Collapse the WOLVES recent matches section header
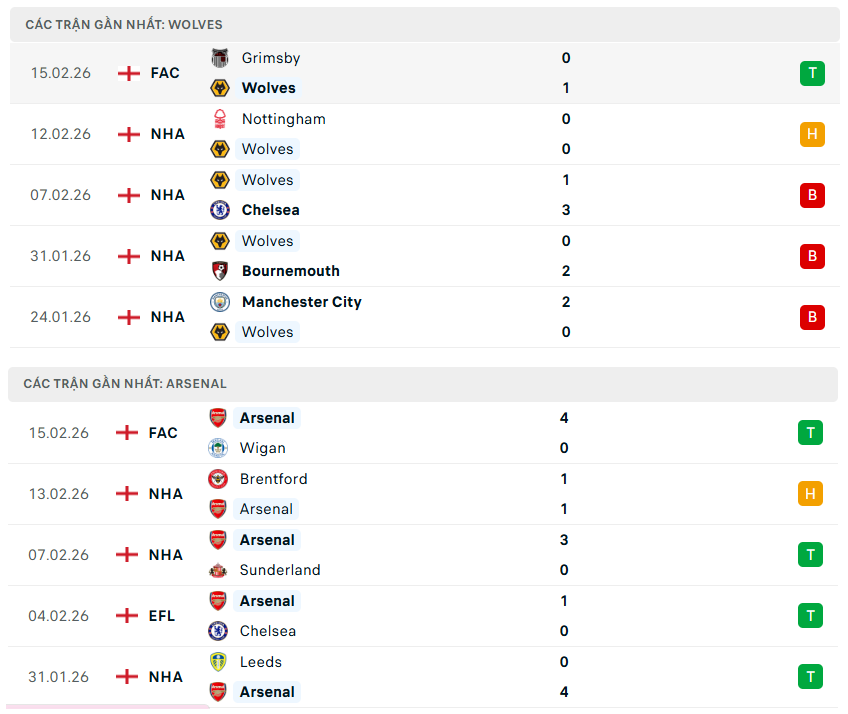Viewport: 848px width, 714px height. click(x=424, y=24)
